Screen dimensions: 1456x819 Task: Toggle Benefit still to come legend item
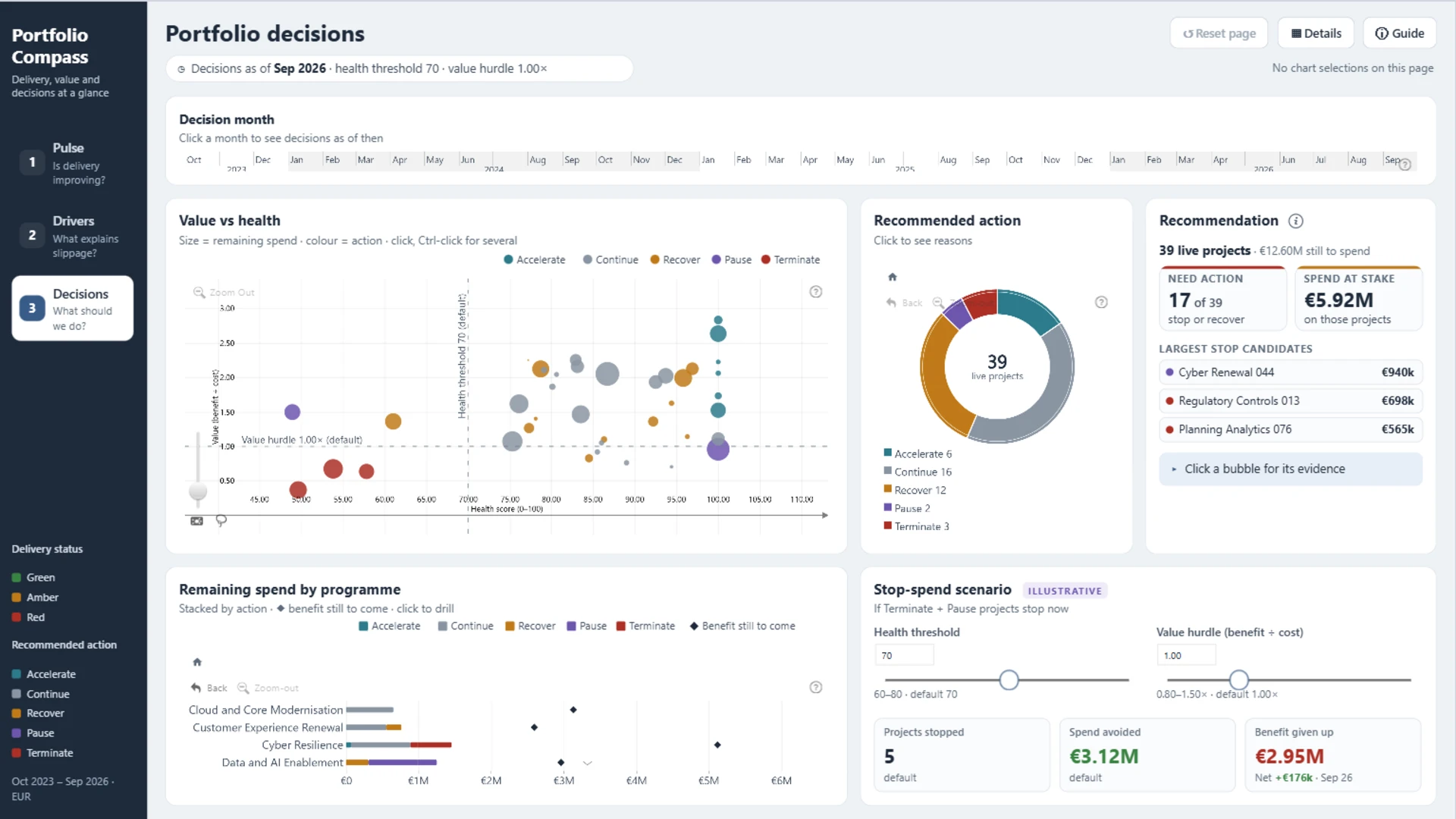742,626
